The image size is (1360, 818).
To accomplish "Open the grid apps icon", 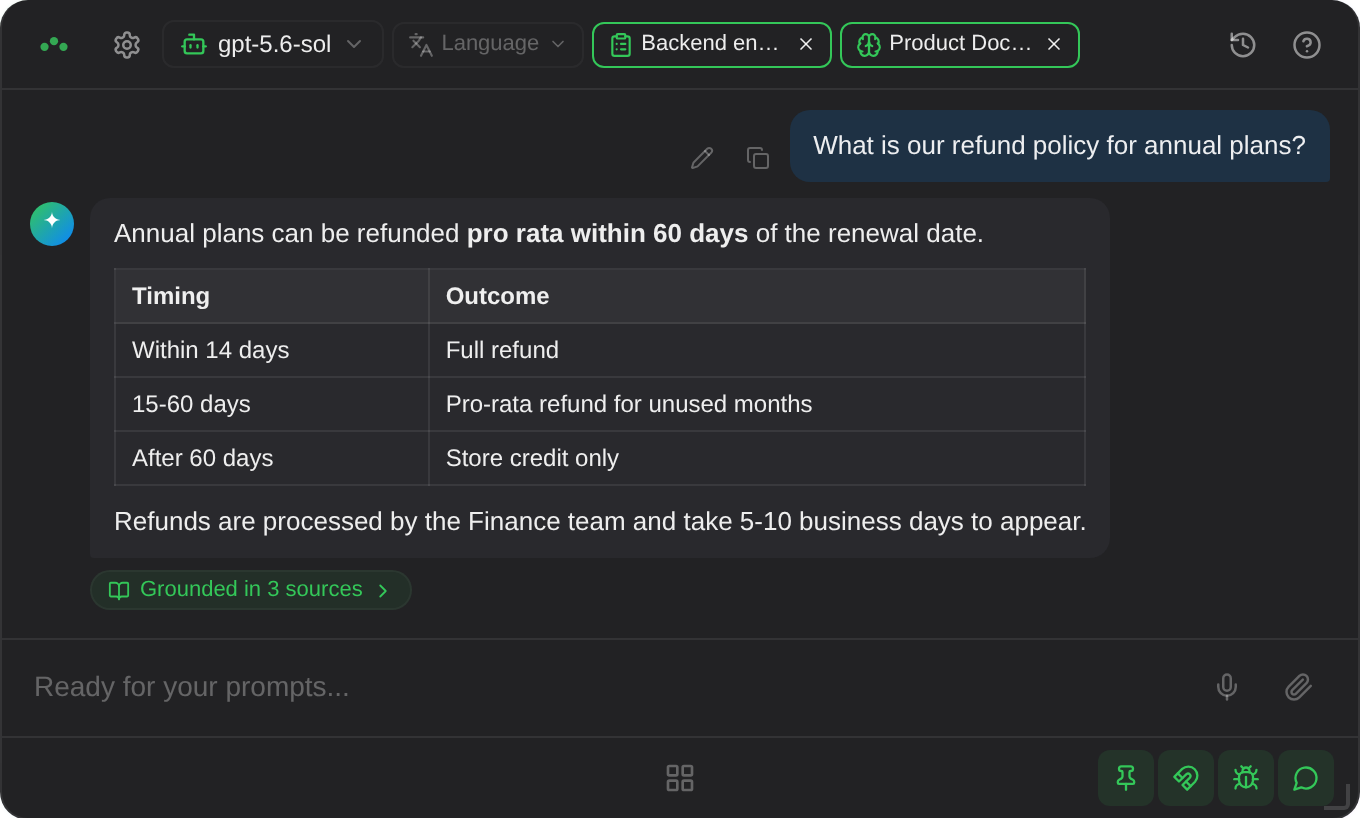I will pyautogui.click(x=680, y=778).
